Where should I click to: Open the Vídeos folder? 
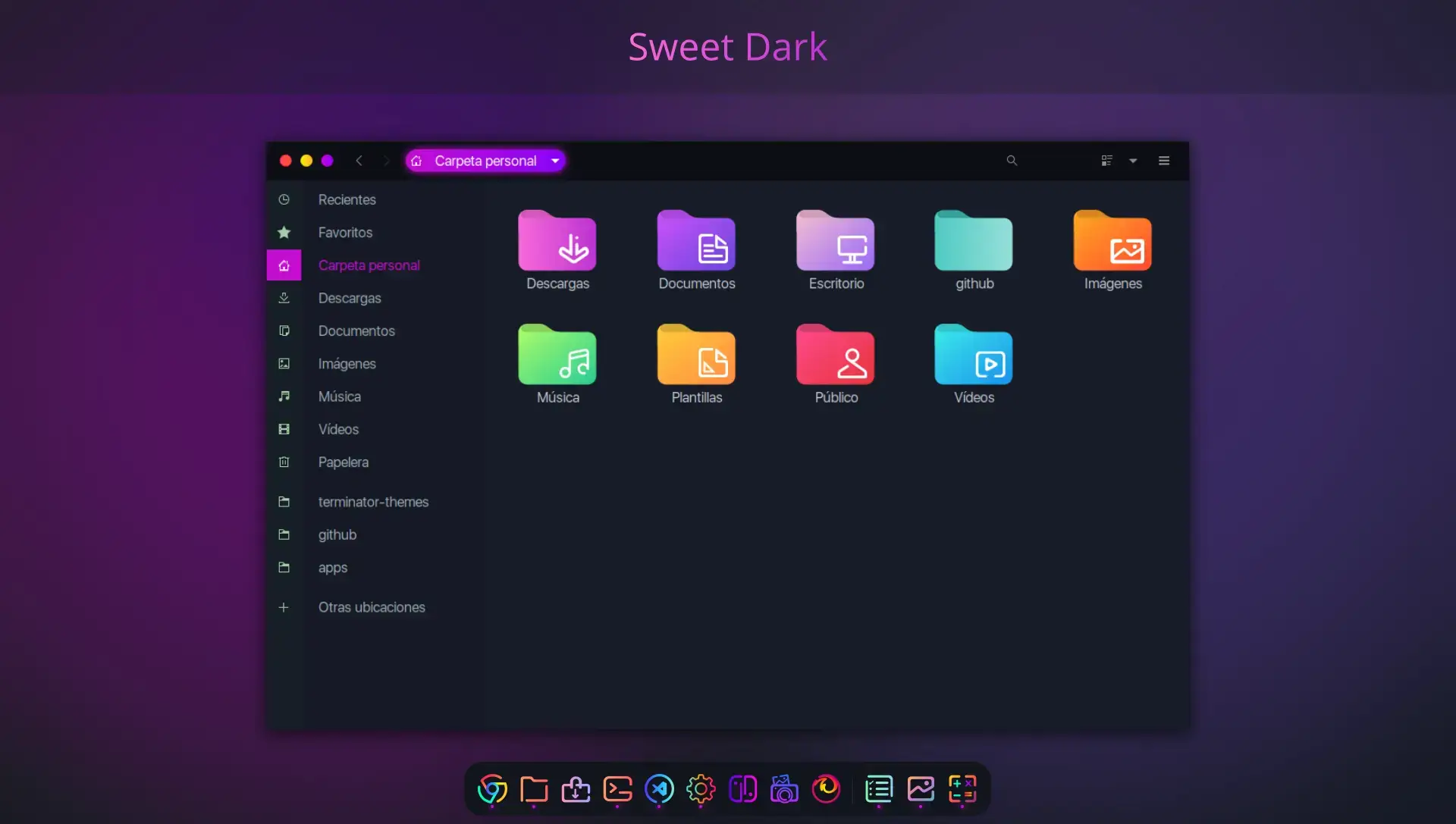[x=974, y=356]
